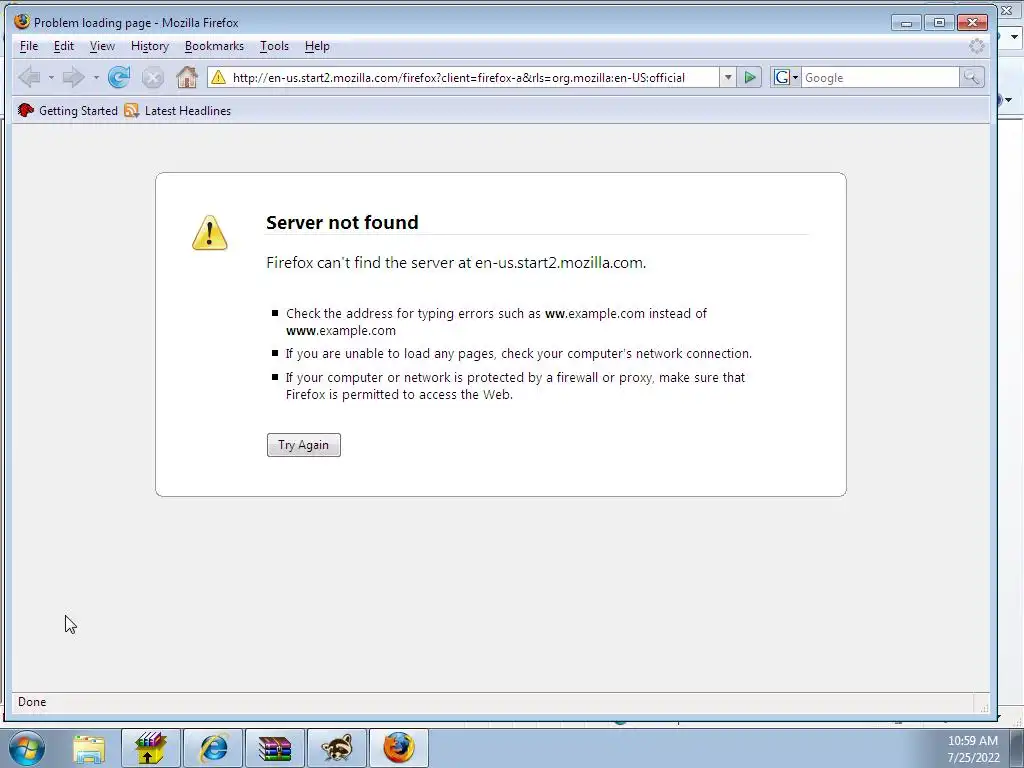Maximize the Firefox window

939,23
